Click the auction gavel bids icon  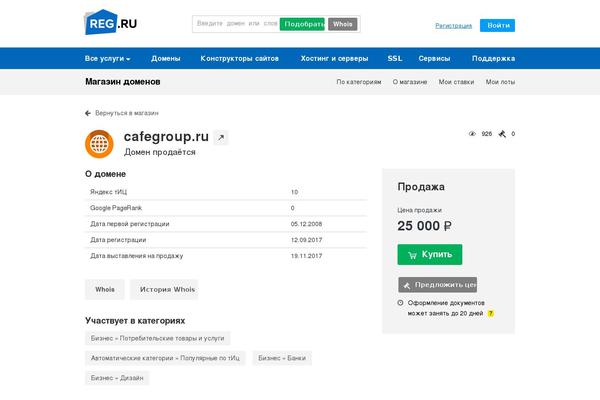[x=502, y=134]
